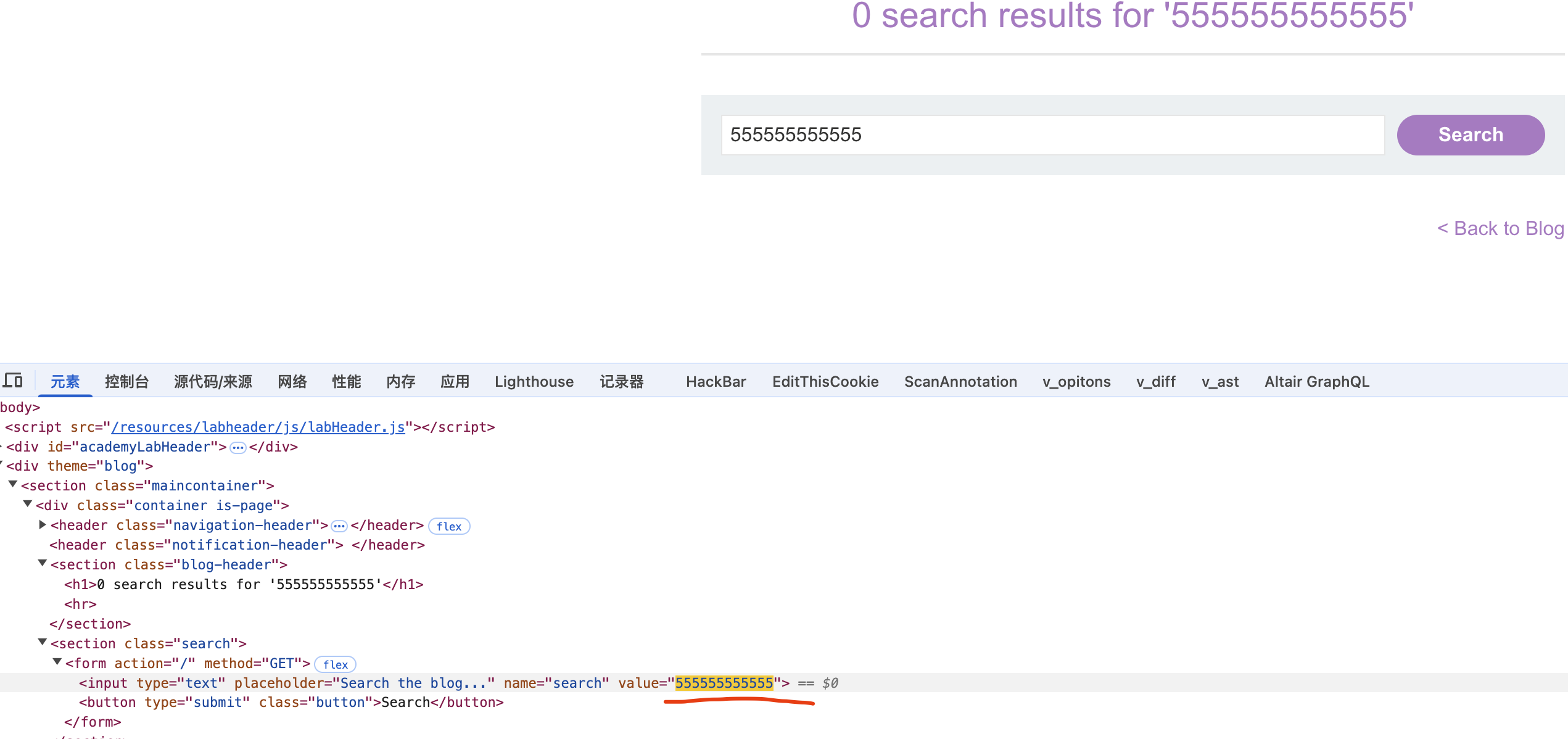Screen dimensions: 1568x739
Task: Click the flex badge beside the form element
Action: tap(335, 664)
